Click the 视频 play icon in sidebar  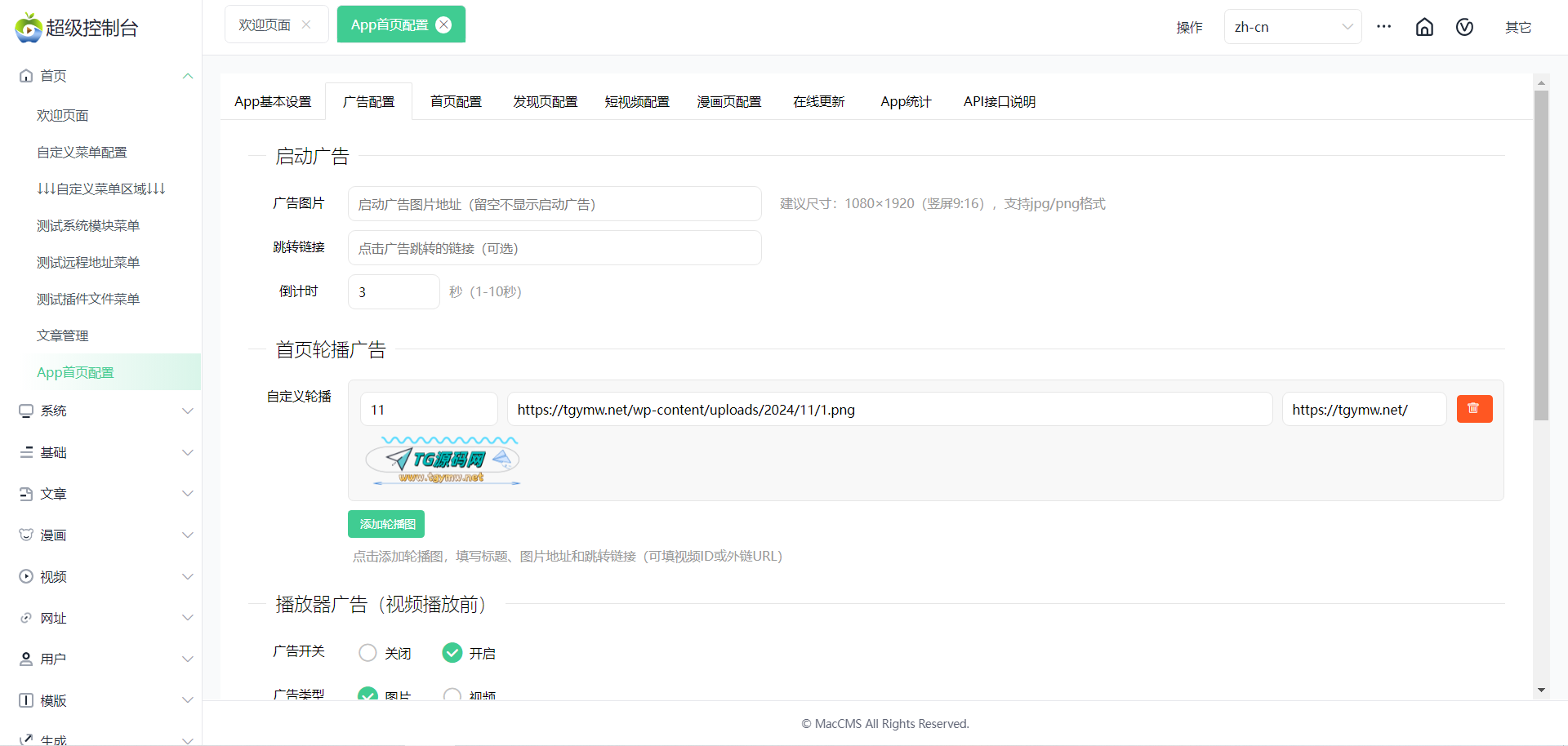click(x=26, y=576)
